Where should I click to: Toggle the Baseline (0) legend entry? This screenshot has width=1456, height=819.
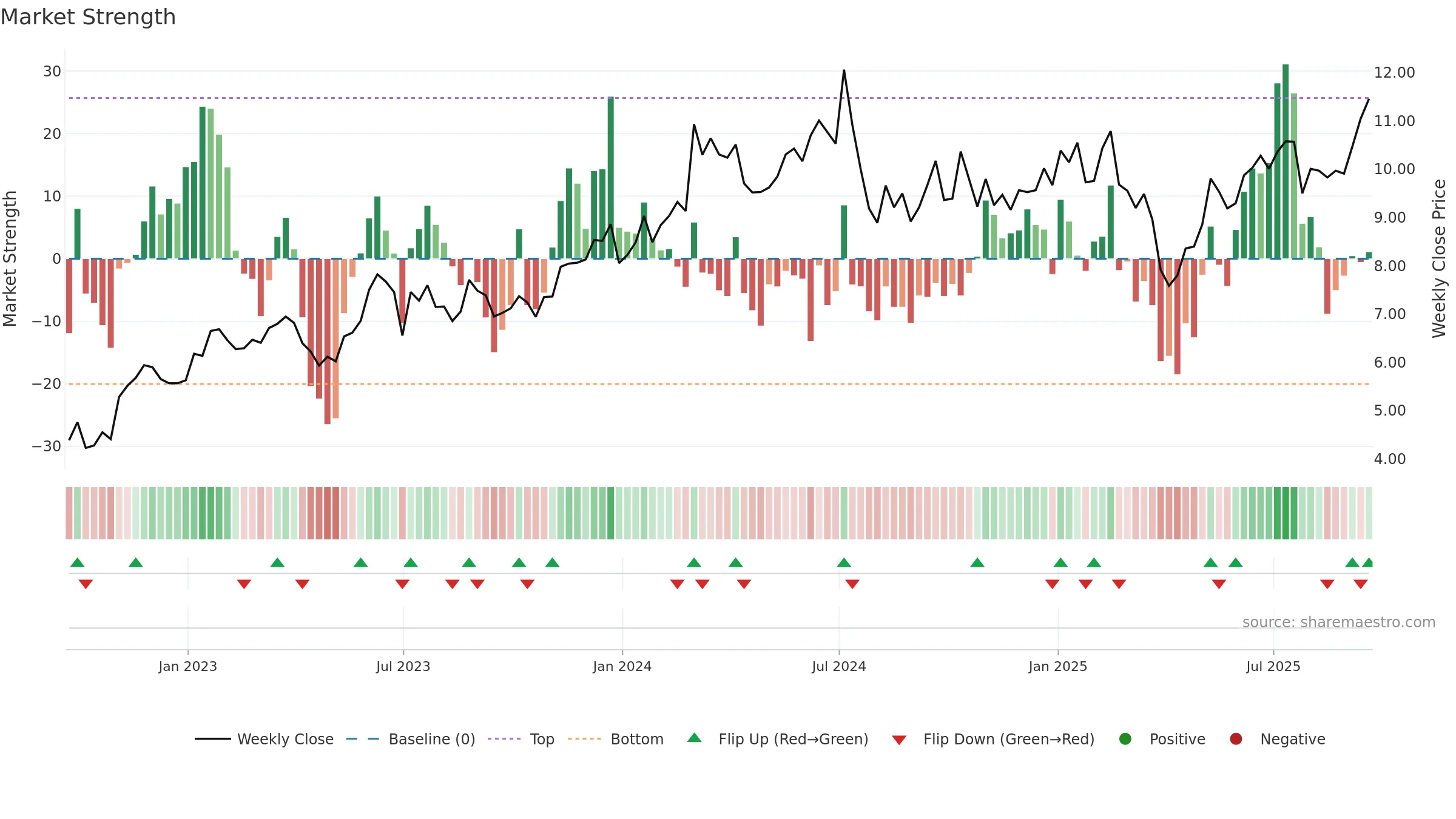click(411, 739)
